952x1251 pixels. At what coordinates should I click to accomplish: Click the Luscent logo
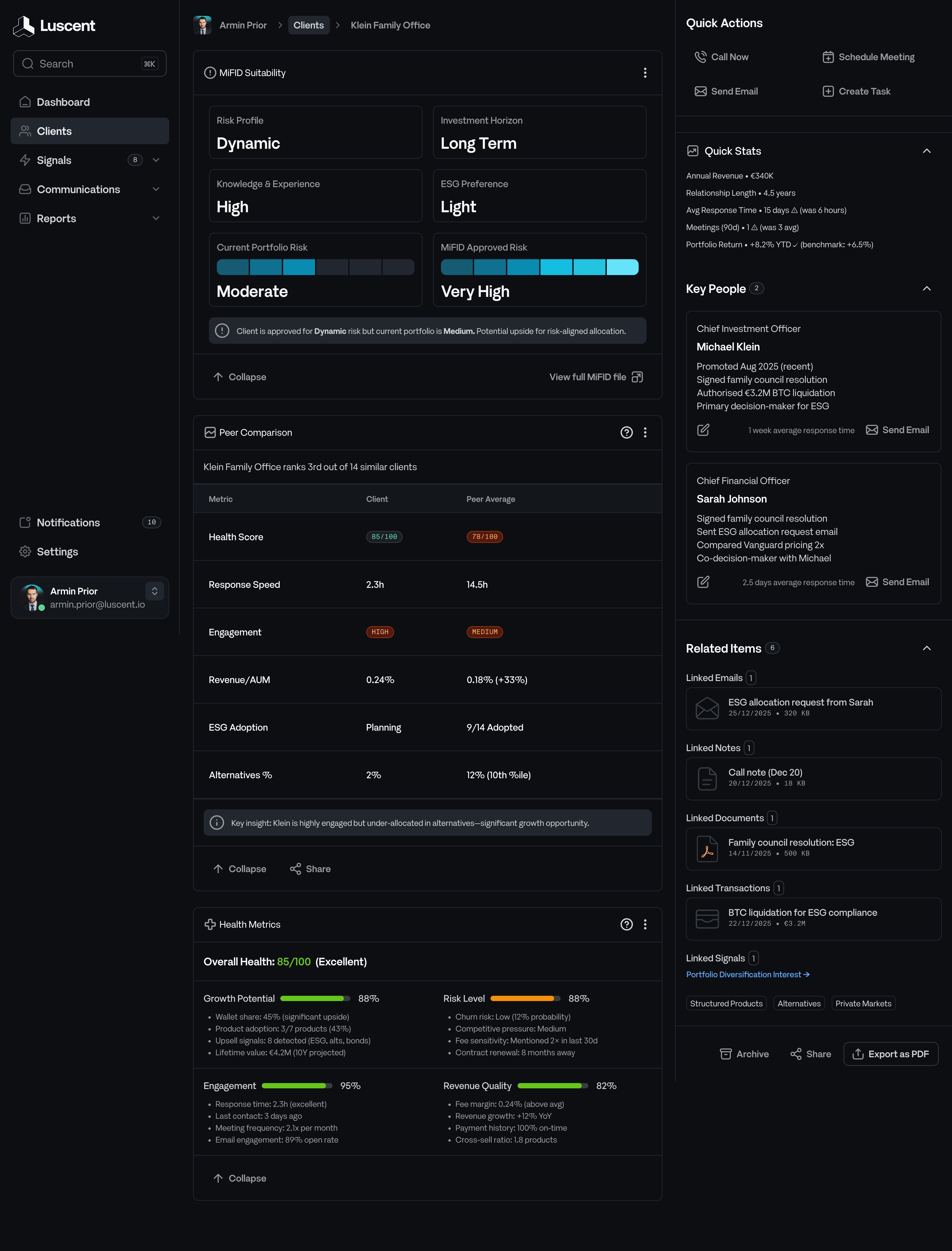click(54, 25)
